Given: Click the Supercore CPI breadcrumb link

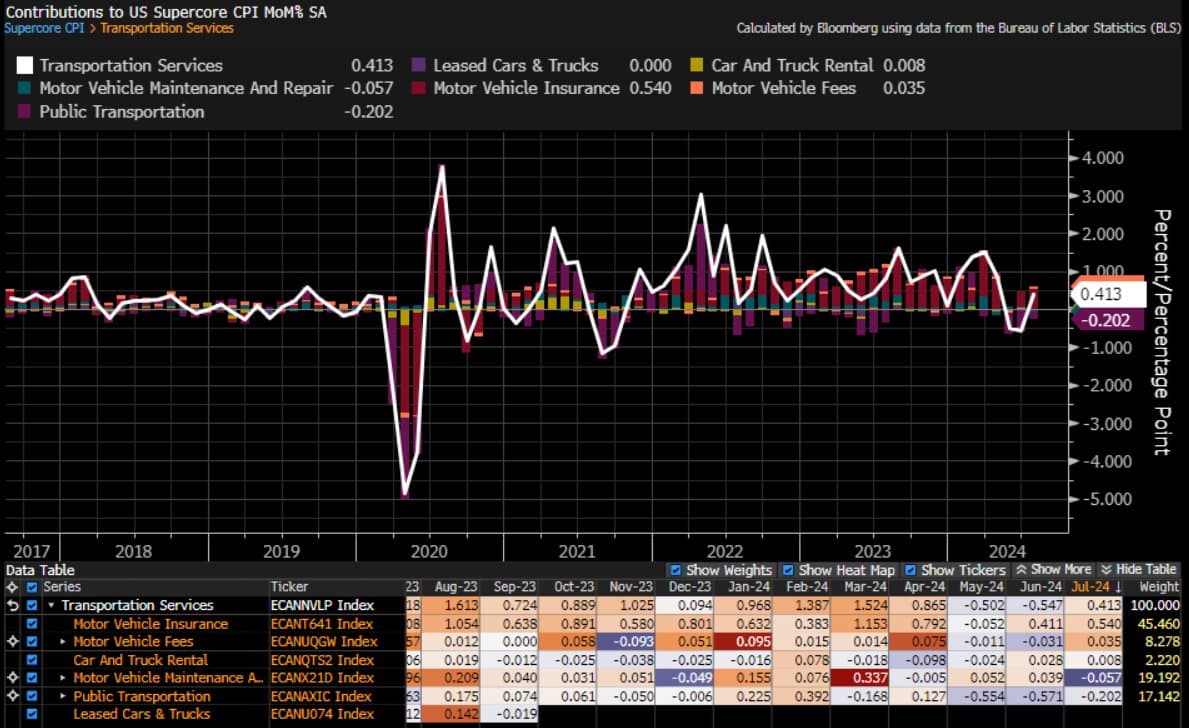Looking at the screenshot, I should (x=44, y=28).
